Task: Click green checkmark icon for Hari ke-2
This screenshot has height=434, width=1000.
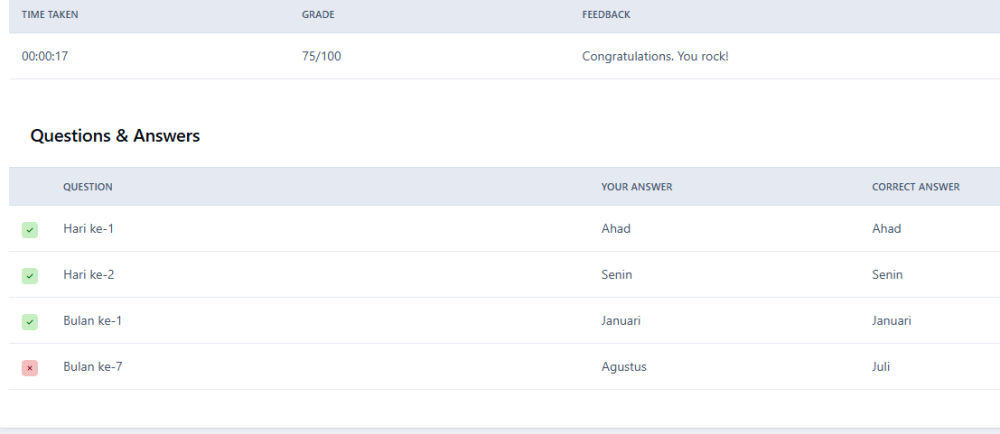Action: click(x=30, y=276)
